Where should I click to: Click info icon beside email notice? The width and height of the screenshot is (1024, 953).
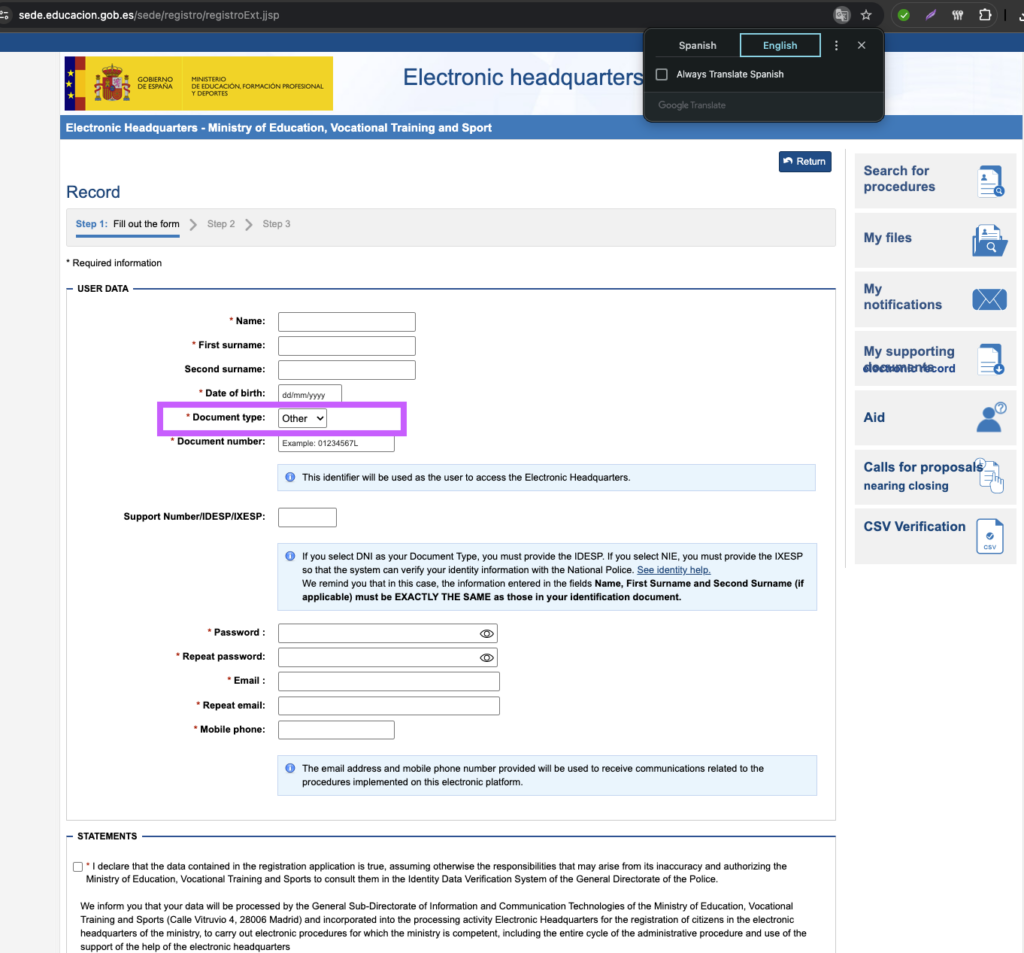pos(290,769)
